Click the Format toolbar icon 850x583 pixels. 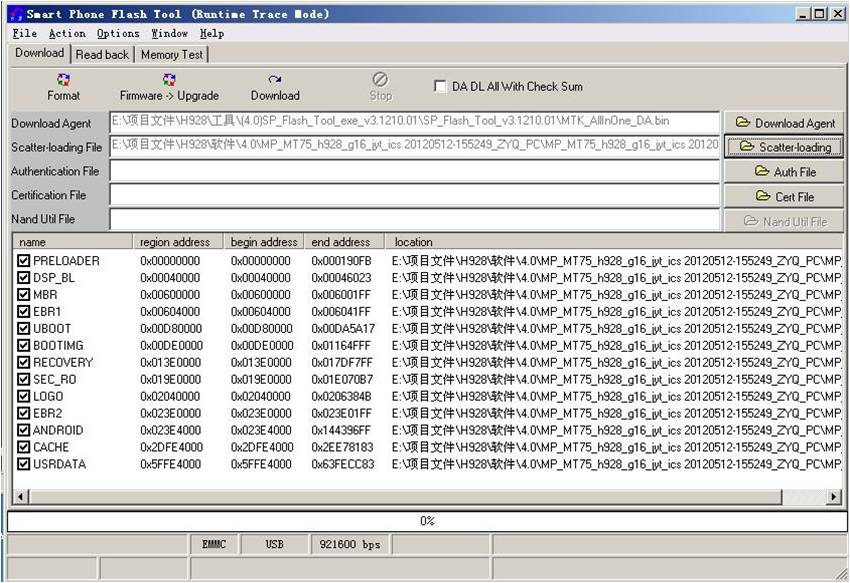coord(63,80)
